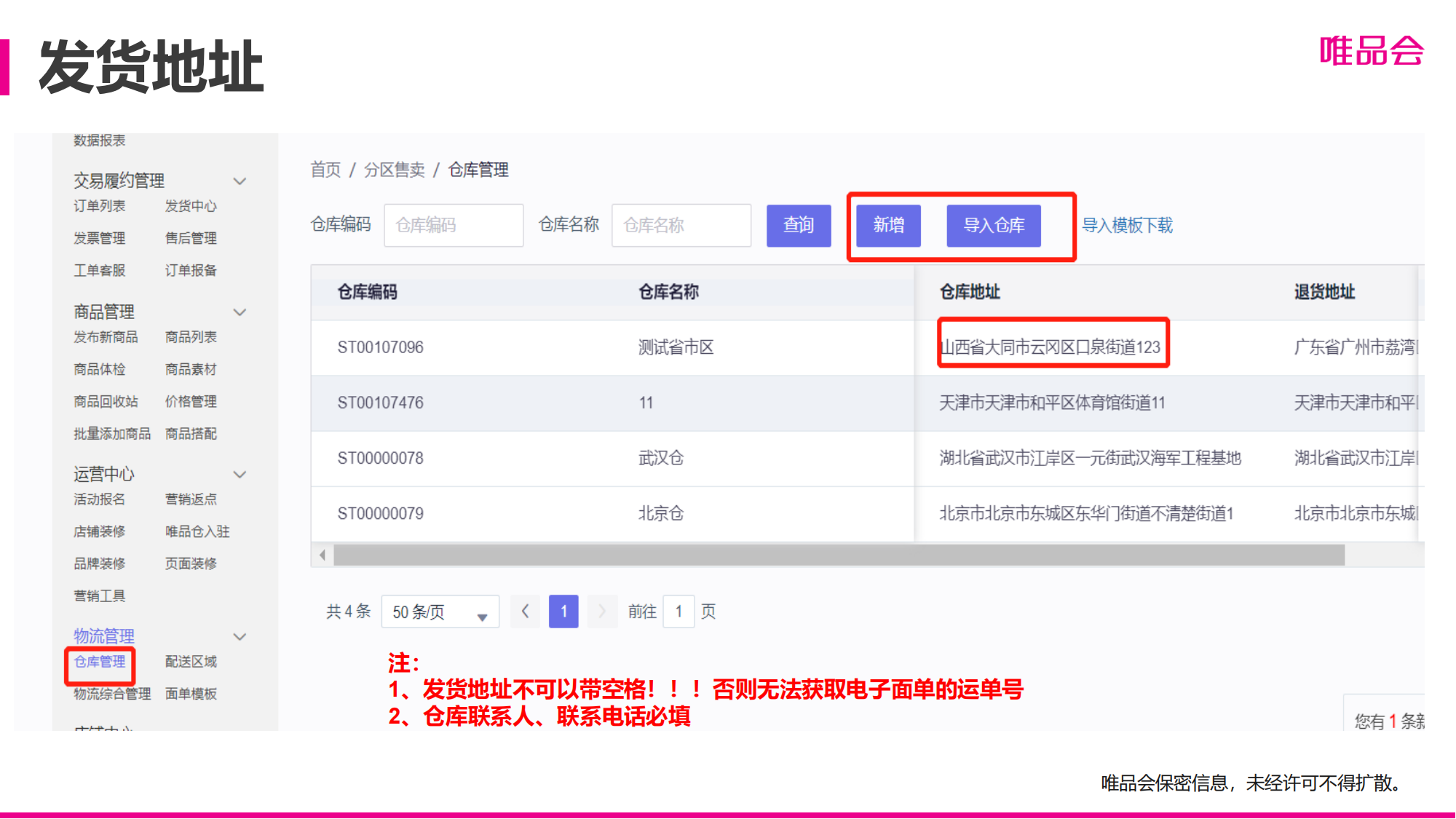Viewport: 1456px width, 819px height.
Task: Open 活动报名 in sidebar
Action: point(100,499)
